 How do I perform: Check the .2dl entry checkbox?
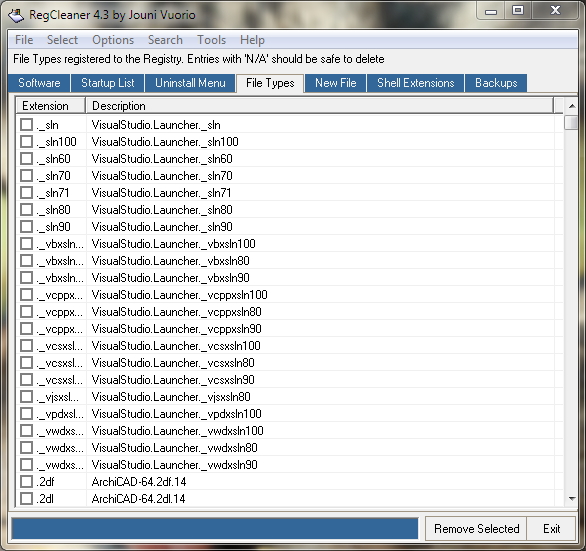27,499
